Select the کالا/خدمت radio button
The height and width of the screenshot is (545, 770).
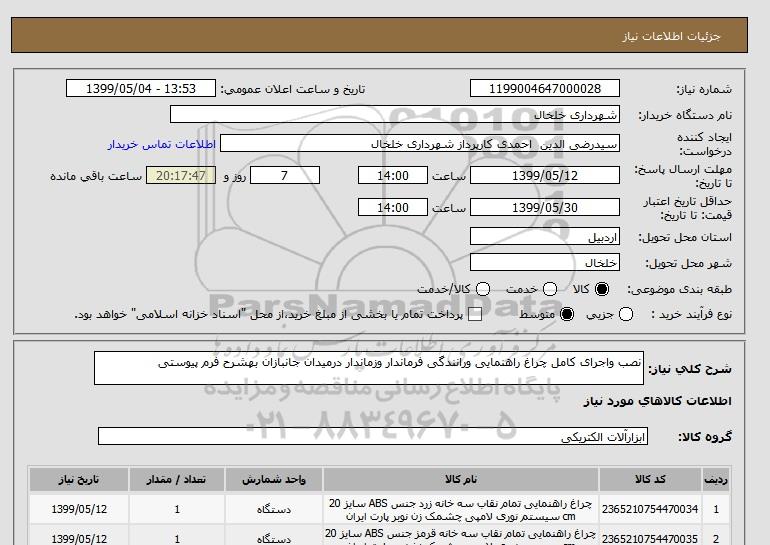(483, 289)
